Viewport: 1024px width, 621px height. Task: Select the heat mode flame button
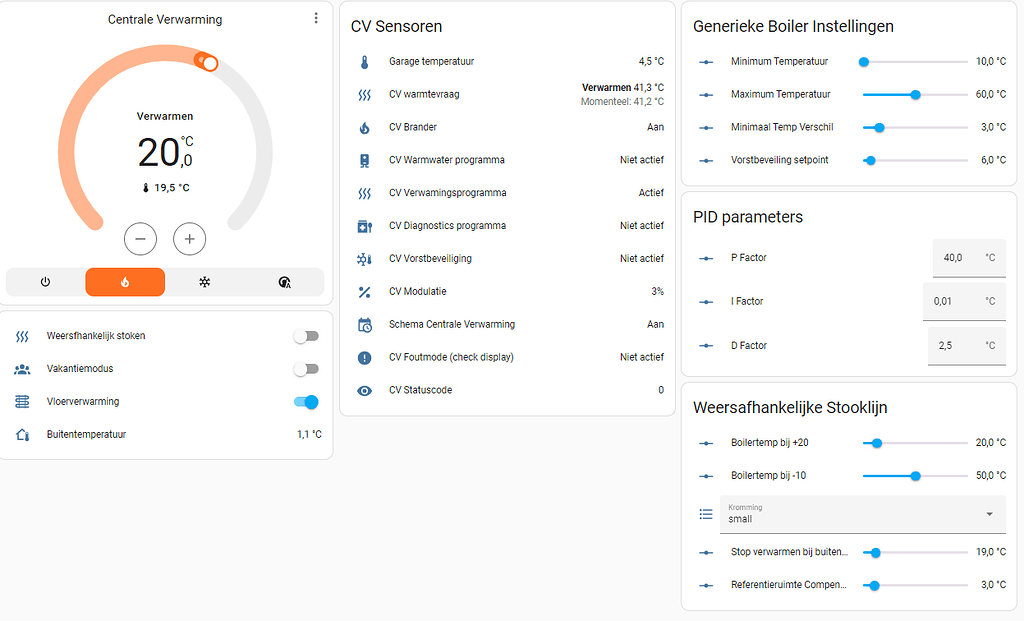click(x=125, y=282)
